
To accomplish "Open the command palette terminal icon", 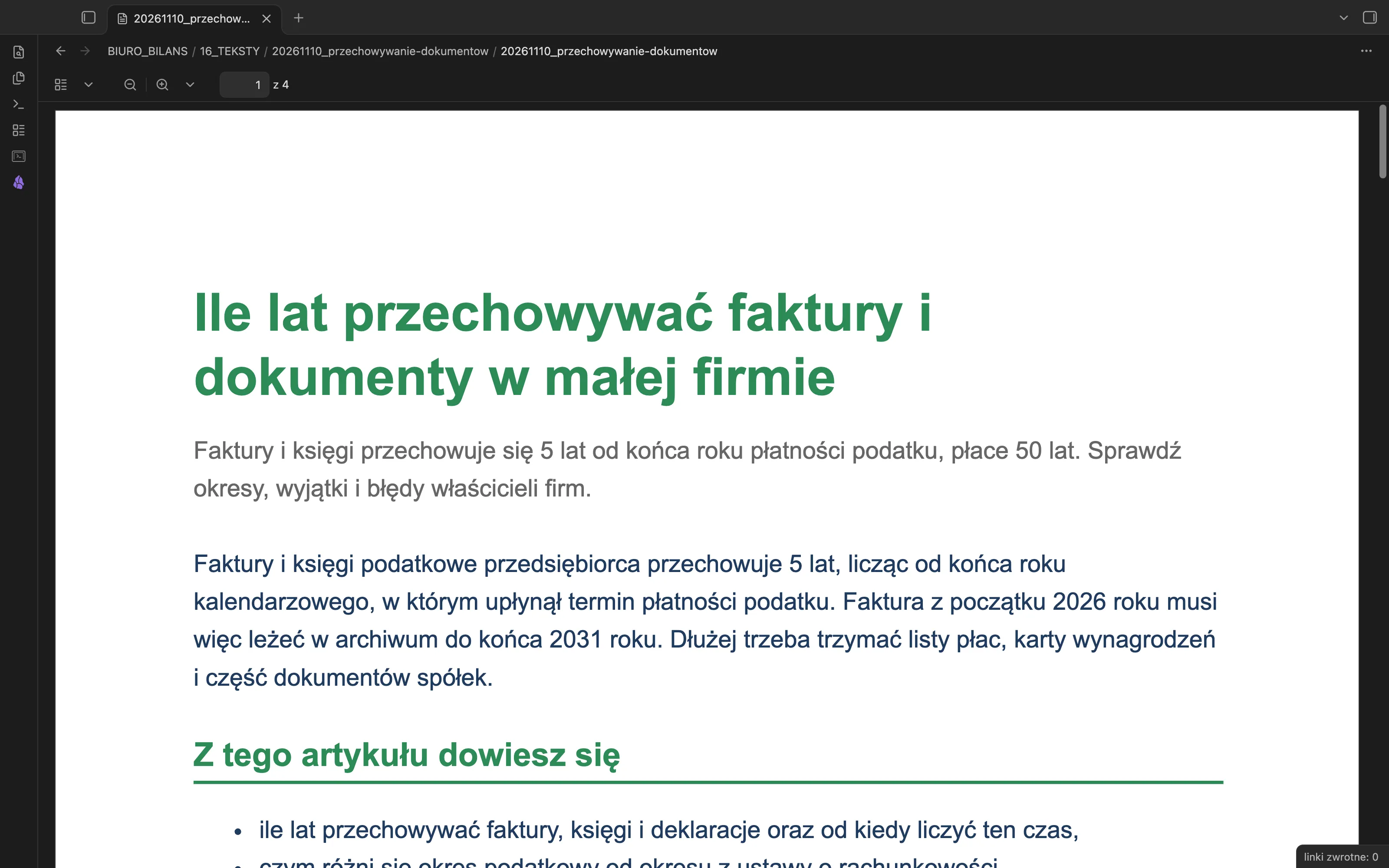I will click(18, 104).
